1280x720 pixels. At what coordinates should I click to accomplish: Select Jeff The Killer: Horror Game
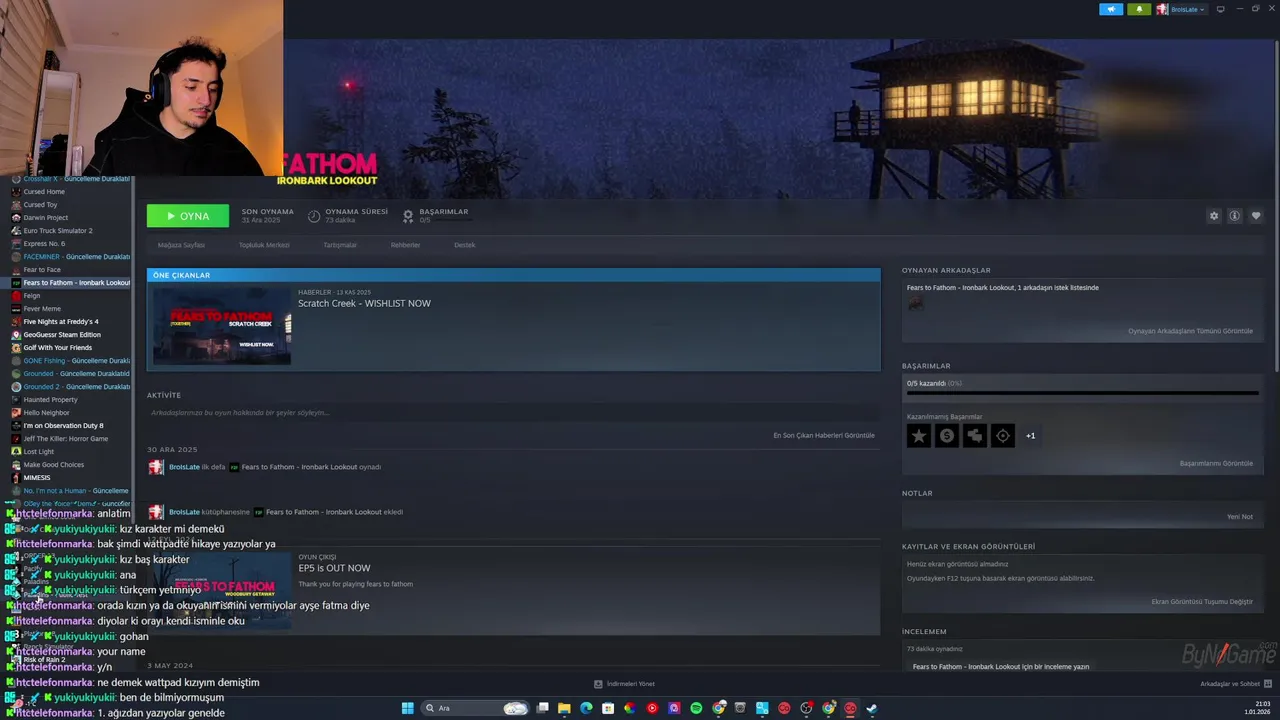click(x=66, y=439)
